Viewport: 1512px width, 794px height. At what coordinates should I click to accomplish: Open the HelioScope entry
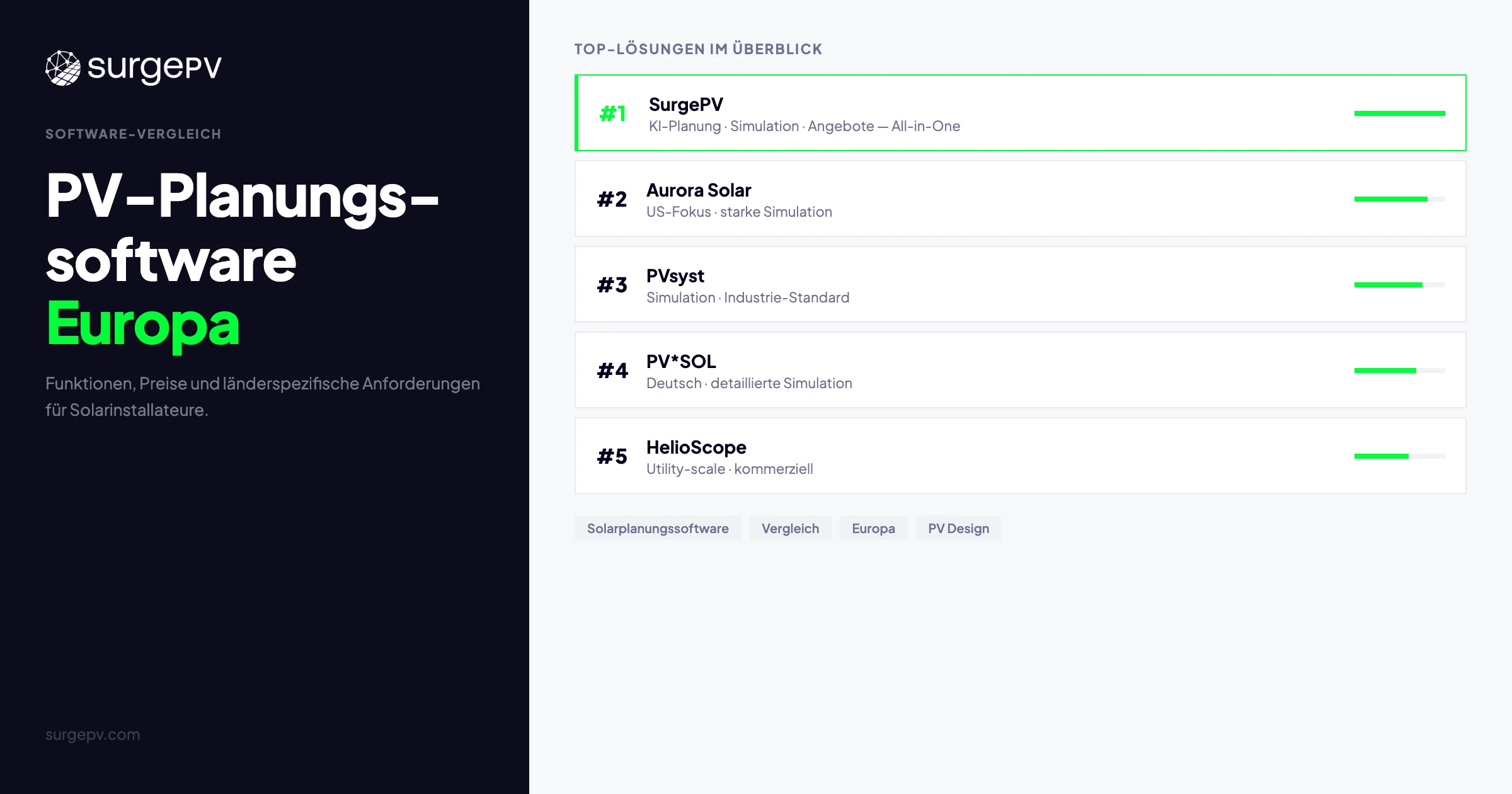[x=696, y=447]
